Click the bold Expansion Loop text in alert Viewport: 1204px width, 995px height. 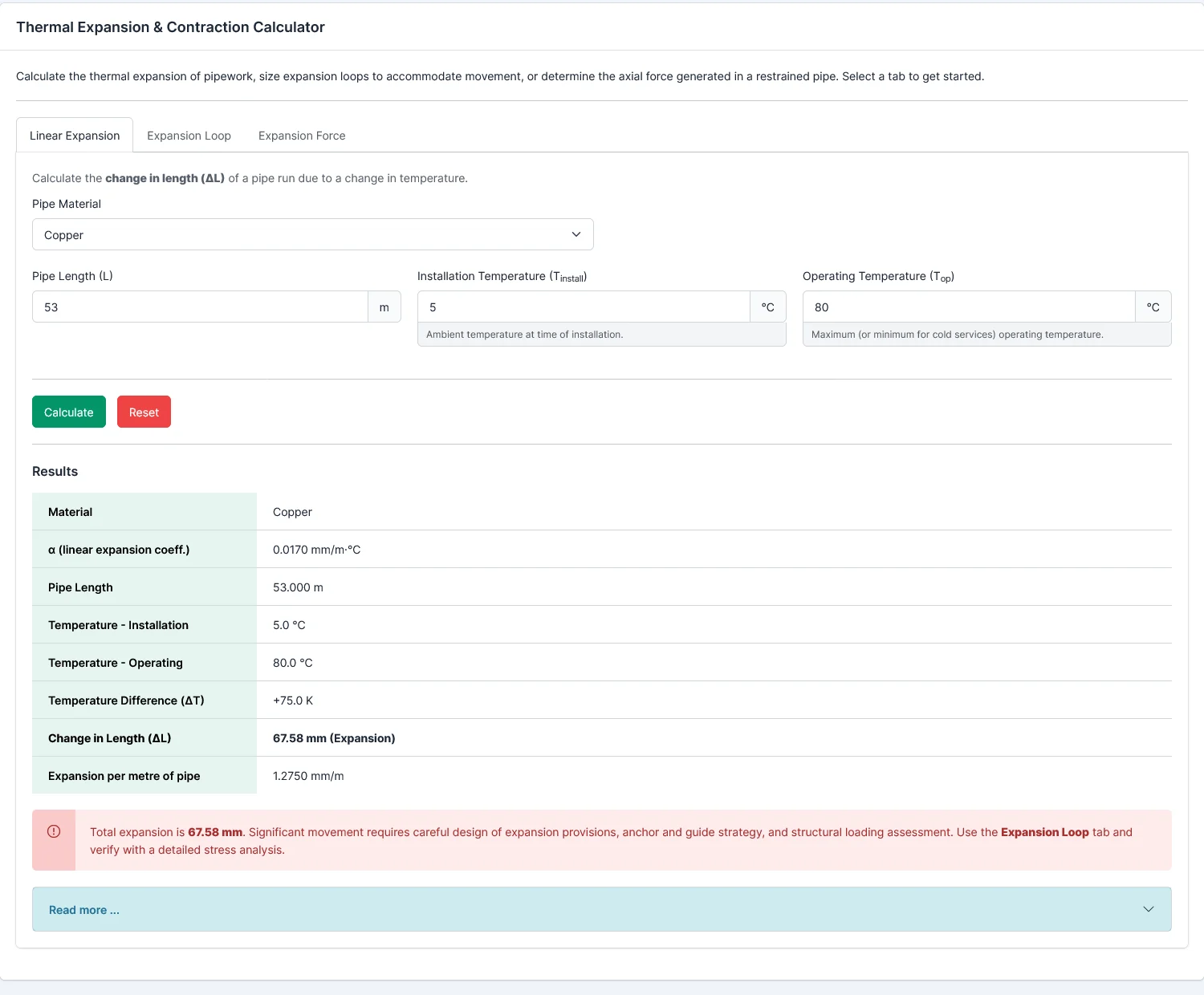(1044, 832)
